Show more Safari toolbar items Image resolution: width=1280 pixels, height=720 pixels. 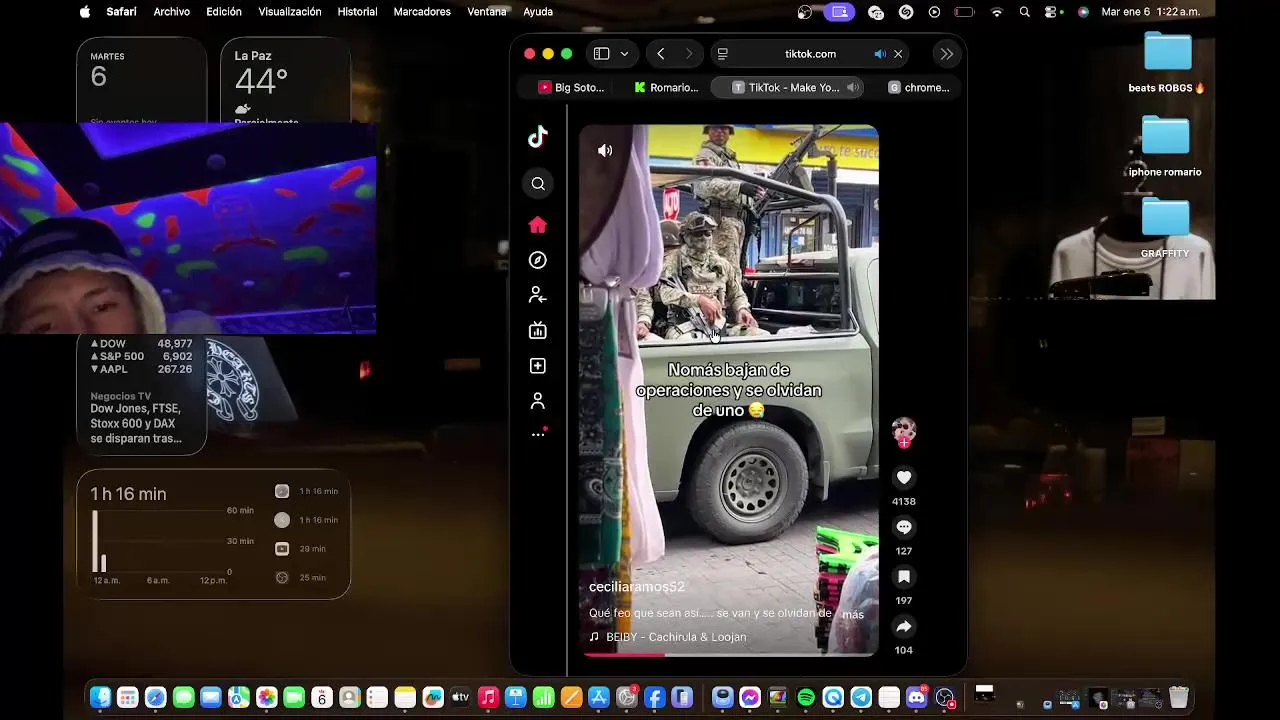(x=946, y=54)
